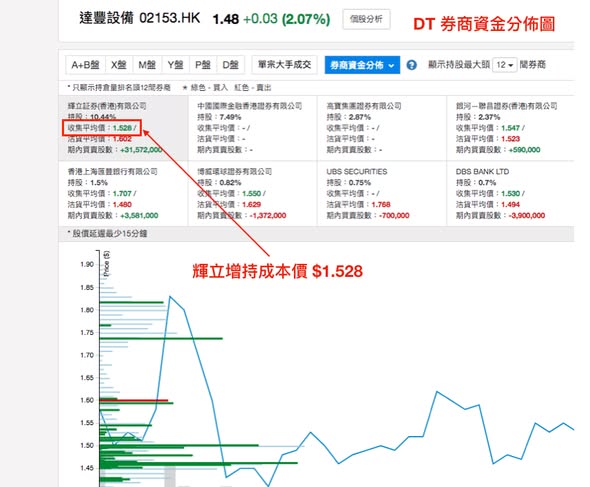Click the -1,372,000 net shares figure
Image resolution: width=590 pixels, height=487 pixels.
pyautogui.click(x=268, y=216)
